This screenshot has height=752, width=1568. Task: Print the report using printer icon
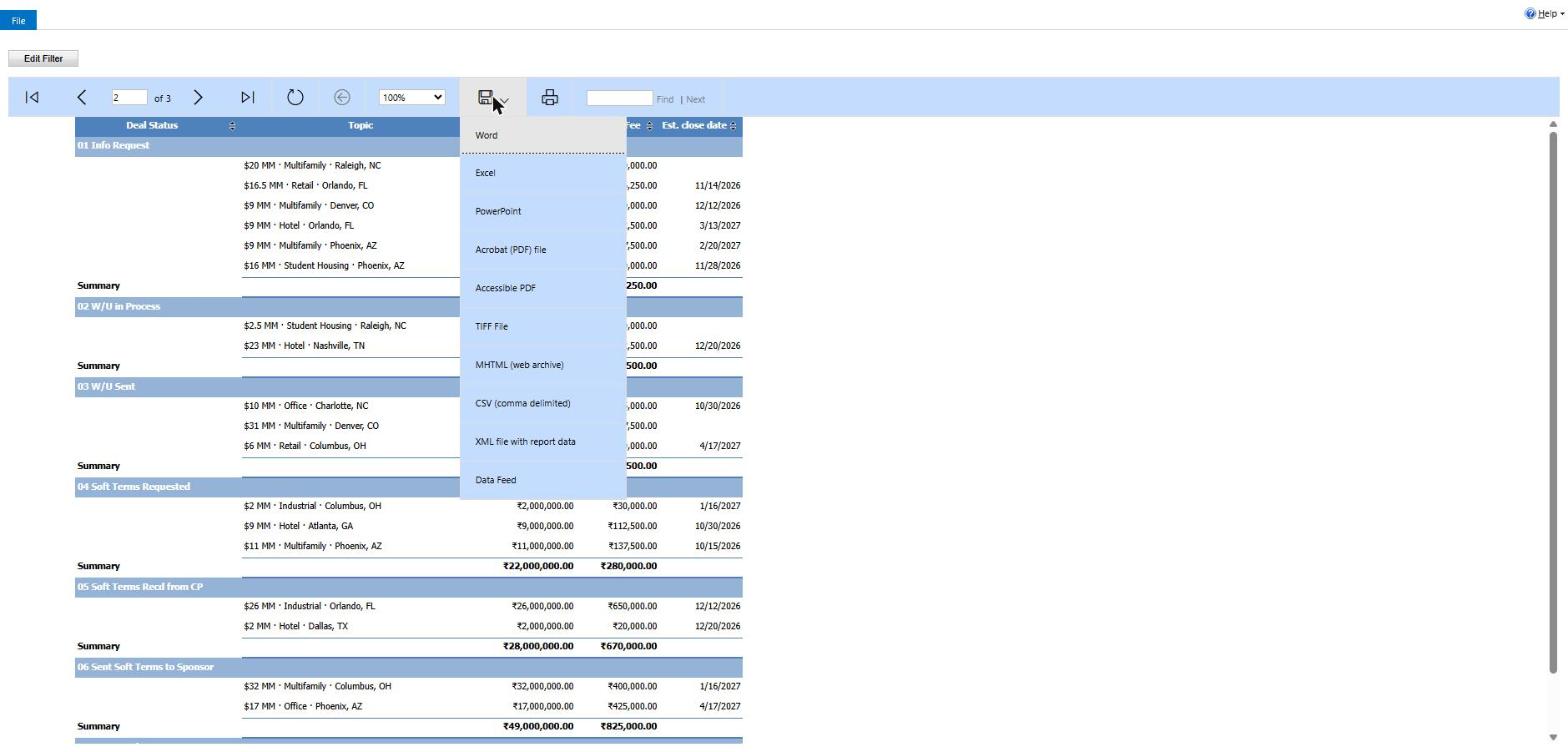click(x=549, y=97)
